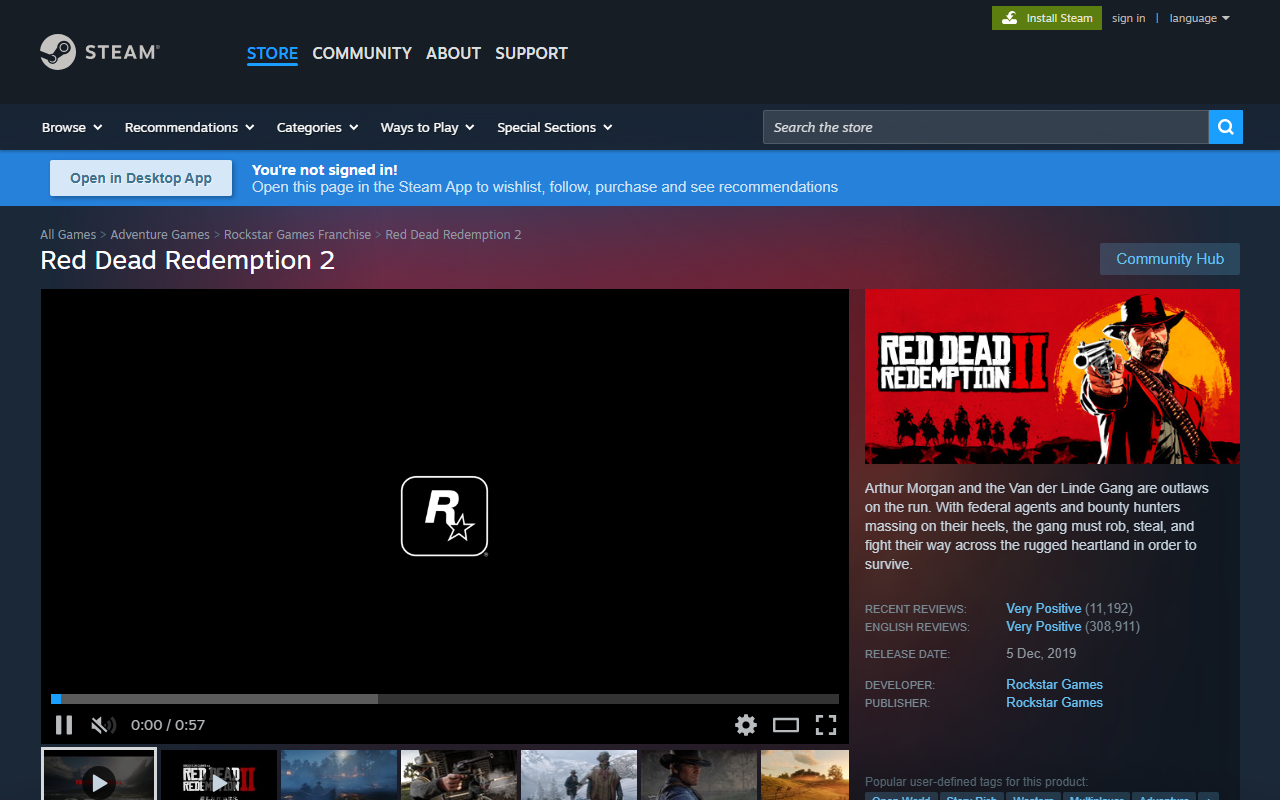The image size is (1280, 800).
Task: Unmute the trailer with the speaker icon
Action: tap(103, 725)
